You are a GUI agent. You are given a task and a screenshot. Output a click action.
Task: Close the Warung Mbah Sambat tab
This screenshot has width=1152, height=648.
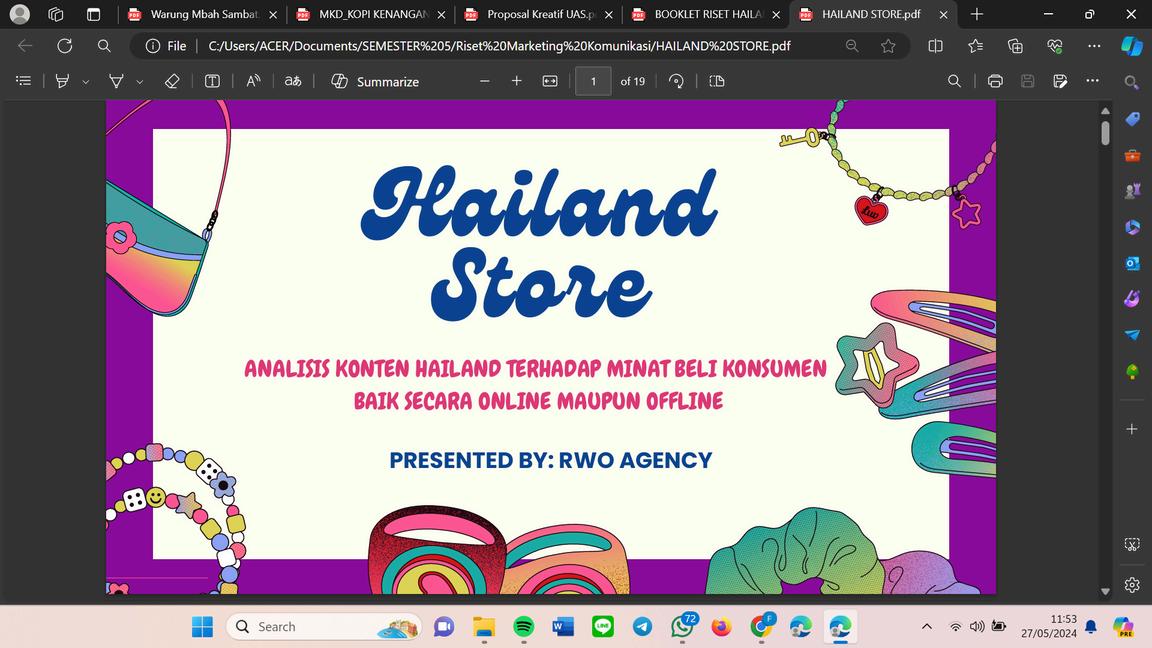[273, 15]
